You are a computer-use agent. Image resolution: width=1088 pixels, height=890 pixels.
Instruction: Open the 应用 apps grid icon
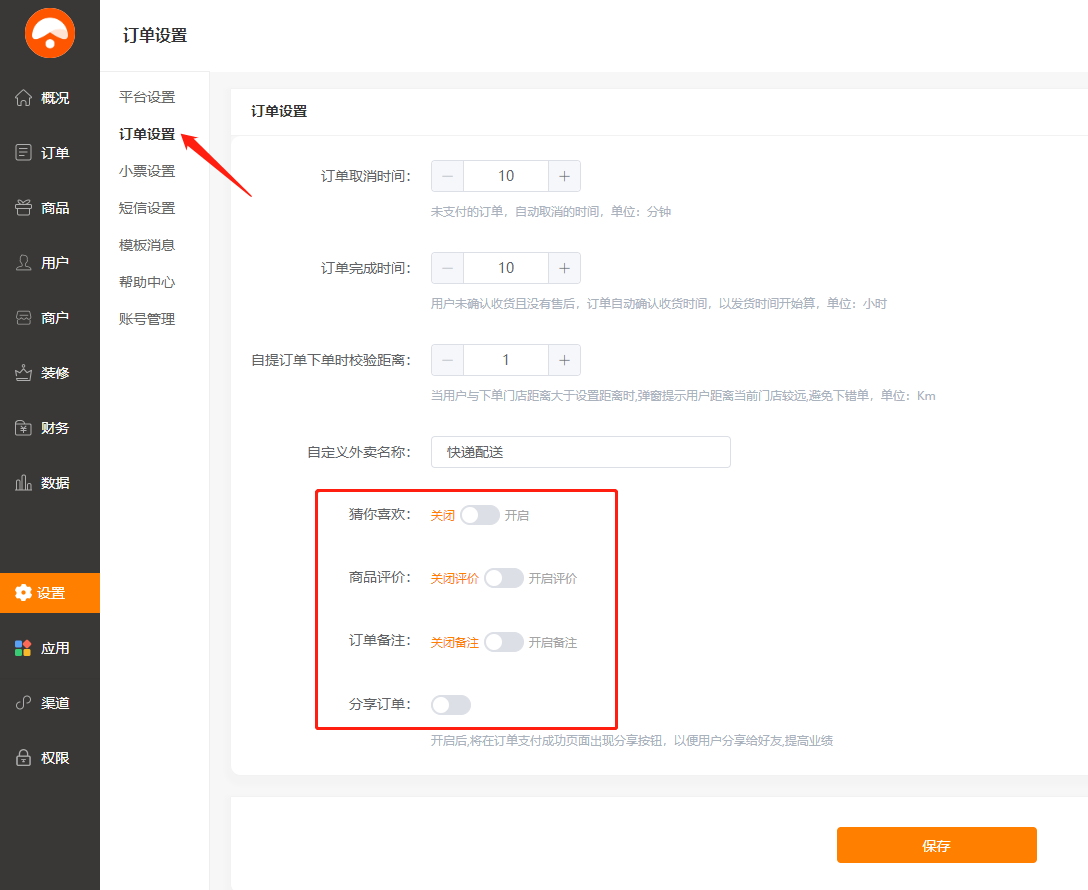(x=23, y=648)
